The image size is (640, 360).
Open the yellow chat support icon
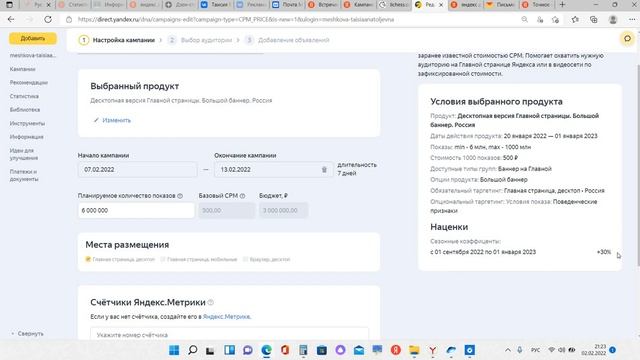(627, 39)
